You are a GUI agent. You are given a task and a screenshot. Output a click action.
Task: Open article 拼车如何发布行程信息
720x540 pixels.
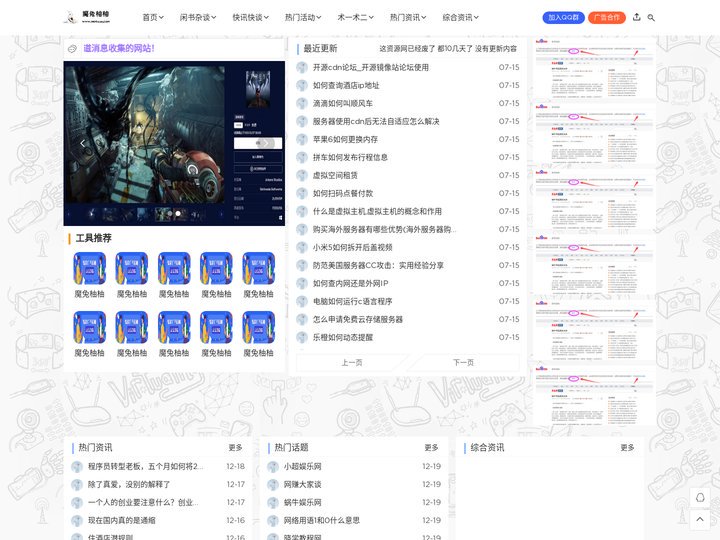[x=350, y=158]
